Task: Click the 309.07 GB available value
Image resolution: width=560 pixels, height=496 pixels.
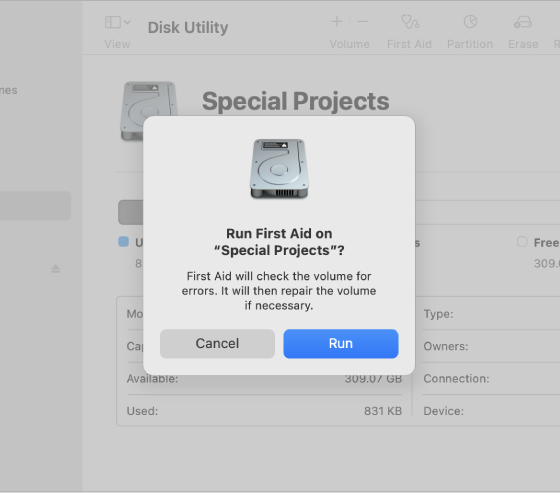Action: point(373,379)
